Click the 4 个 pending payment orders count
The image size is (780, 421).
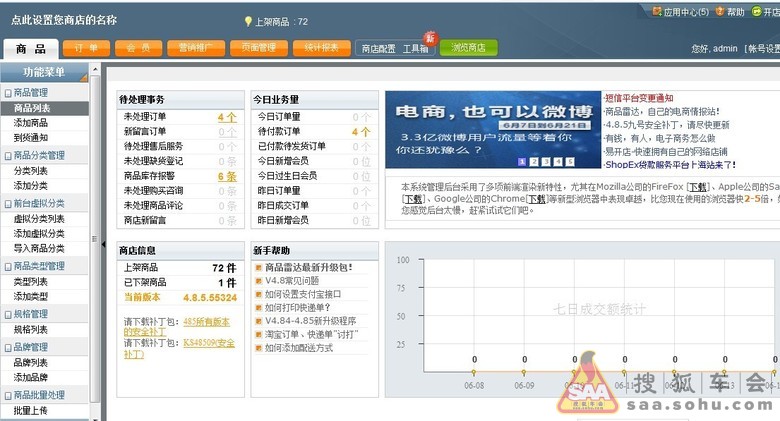(361, 132)
